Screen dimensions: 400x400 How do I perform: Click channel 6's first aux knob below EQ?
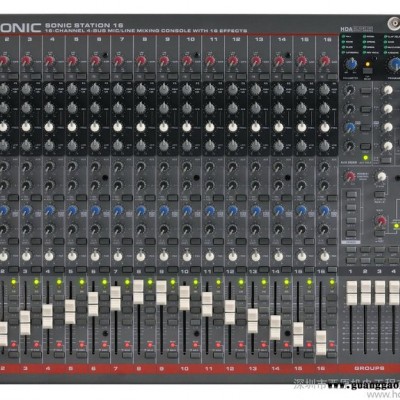95,166
